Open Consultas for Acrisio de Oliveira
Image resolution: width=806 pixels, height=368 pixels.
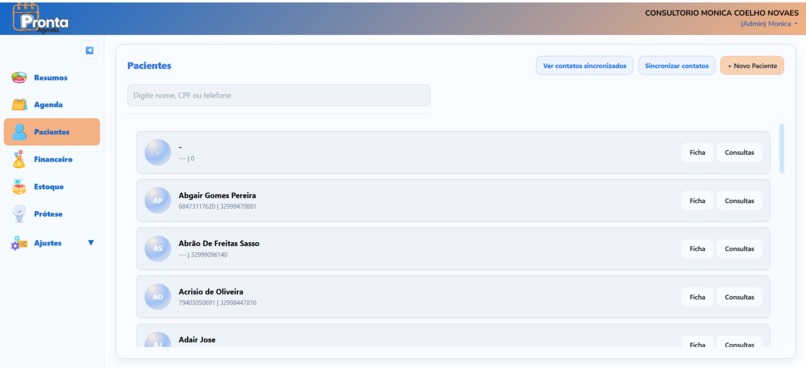739,297
